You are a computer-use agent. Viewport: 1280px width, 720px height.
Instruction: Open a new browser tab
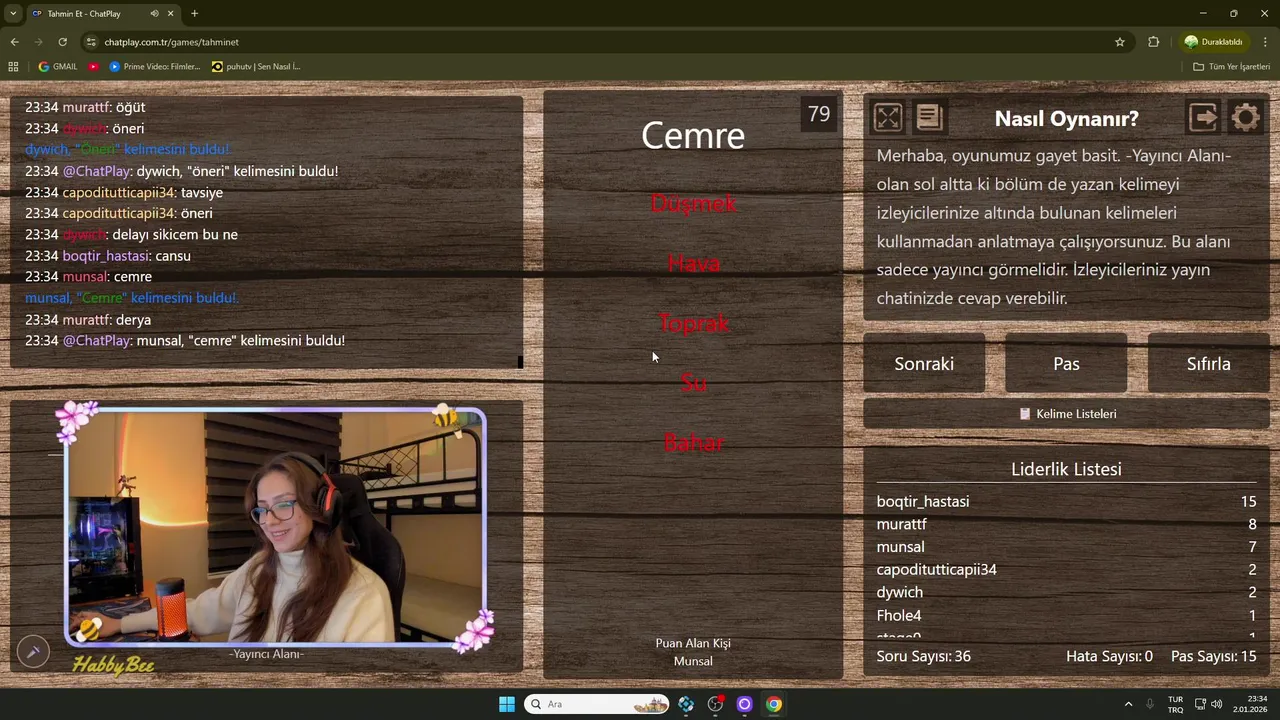[194, 14]
